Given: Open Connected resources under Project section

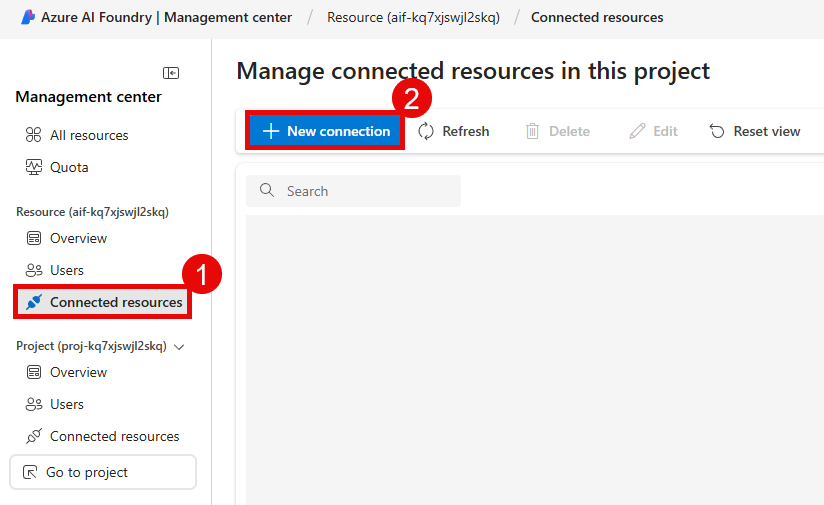Looking at the screenshot, I should pos(114,436).
